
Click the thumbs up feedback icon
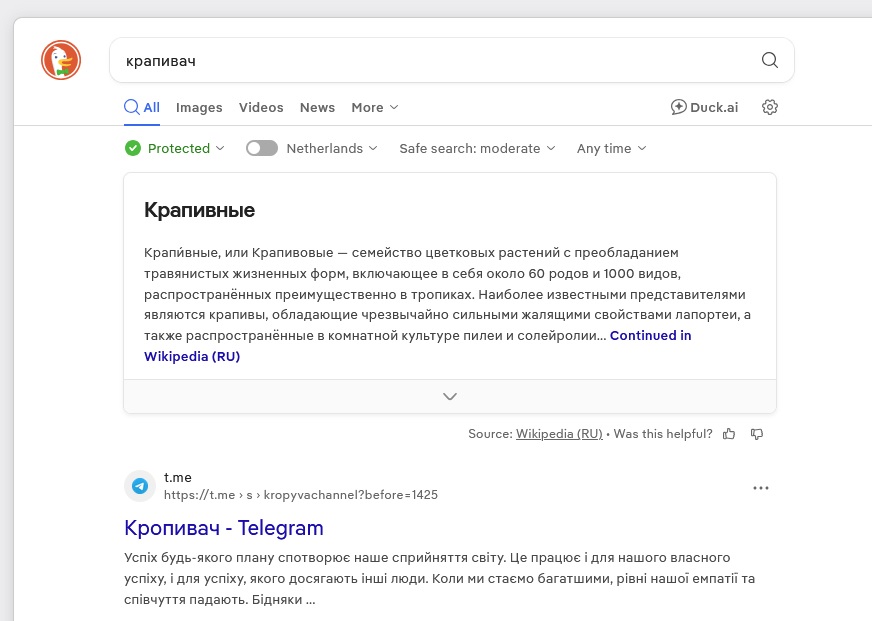coord(729,434)
